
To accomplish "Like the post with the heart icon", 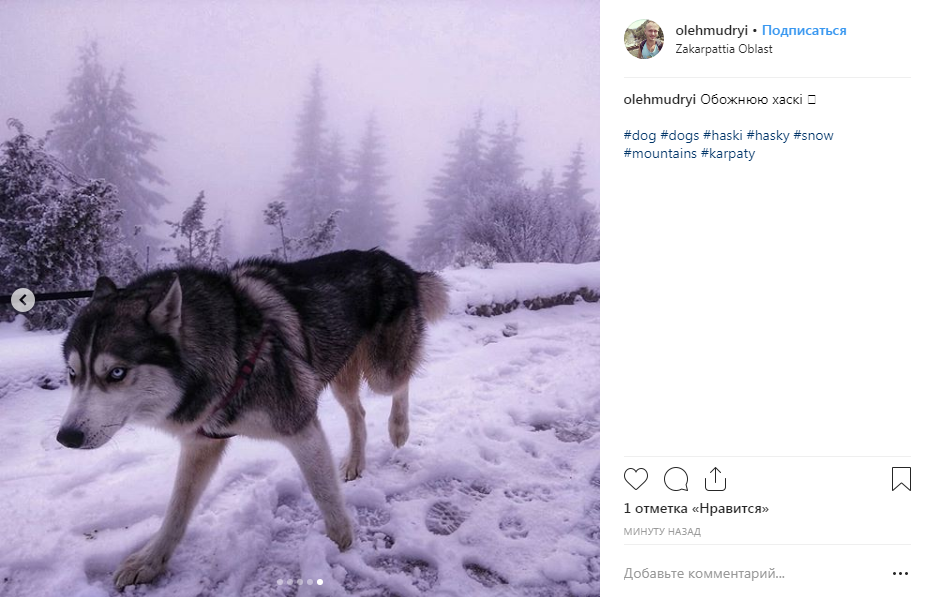I will (636, 479).
